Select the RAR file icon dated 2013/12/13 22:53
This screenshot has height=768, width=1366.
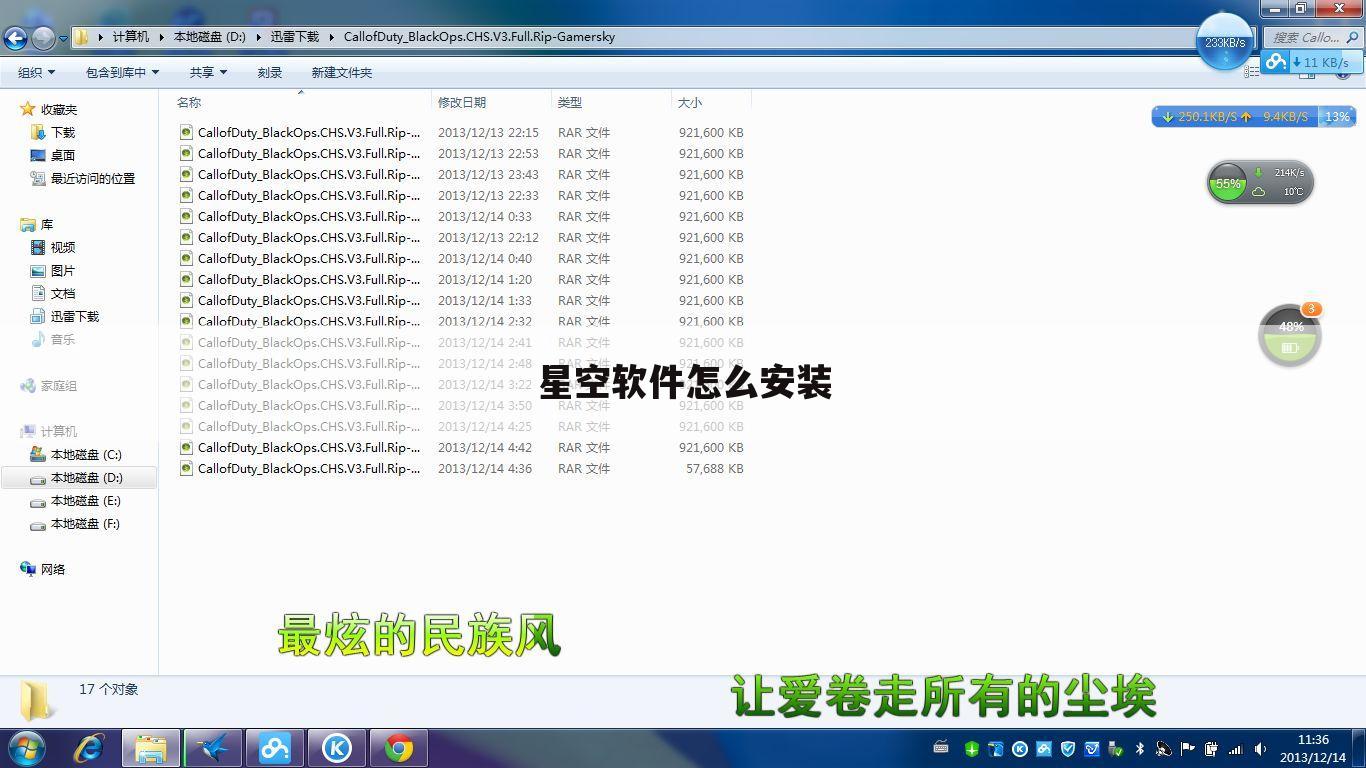coord(186,153)
